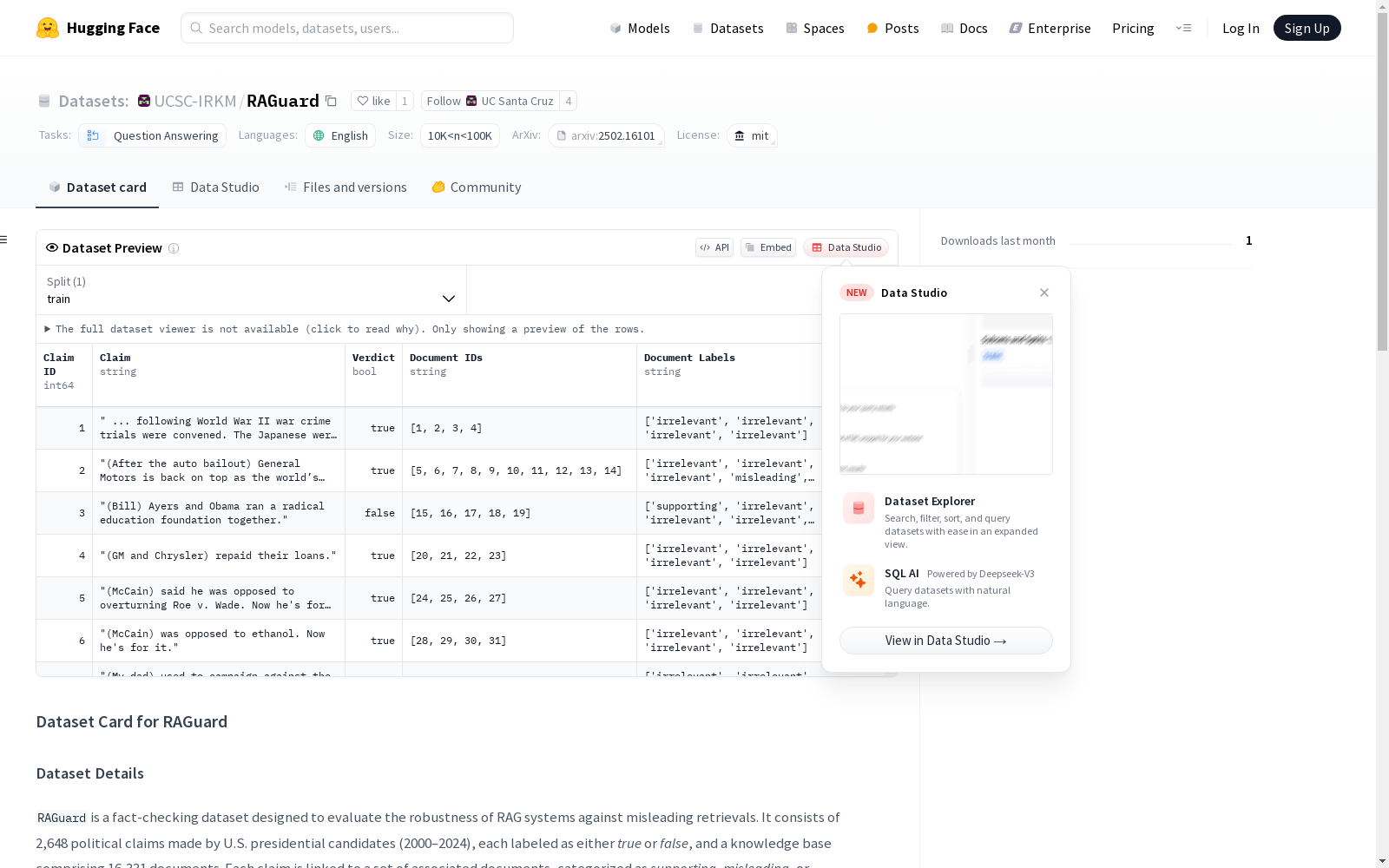
Task: Click the [24, 25, 26, 27] document IDs cell
Action: click(x=520, y=598)
